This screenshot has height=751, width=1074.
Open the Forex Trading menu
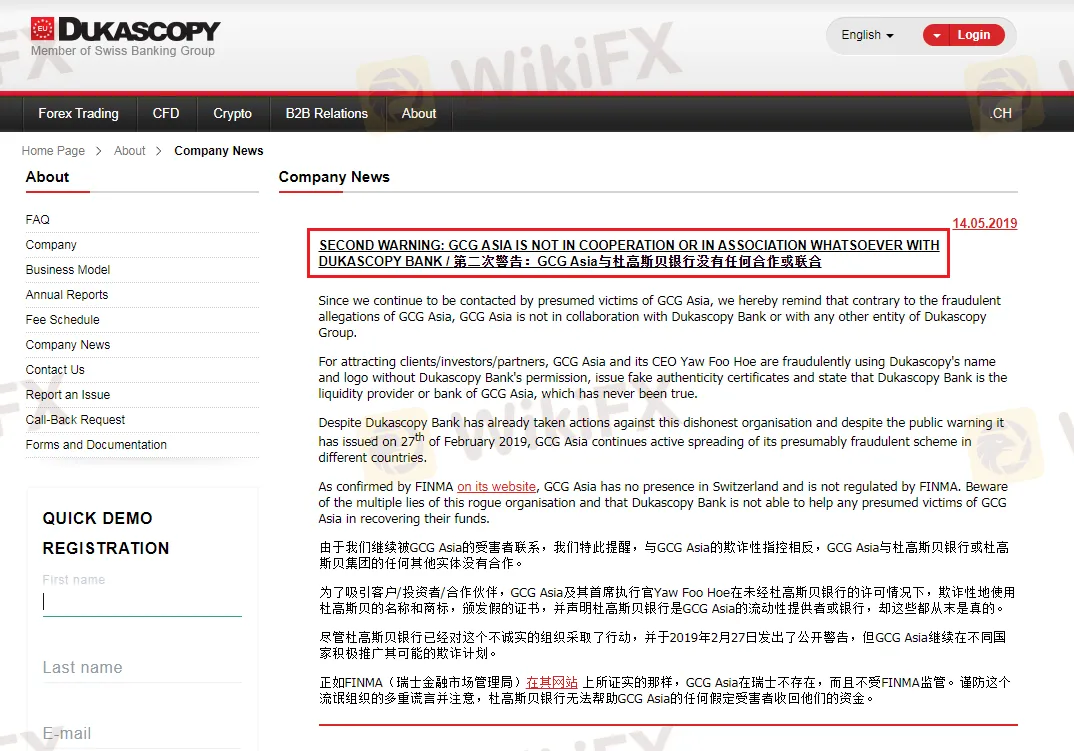(78, 114)
